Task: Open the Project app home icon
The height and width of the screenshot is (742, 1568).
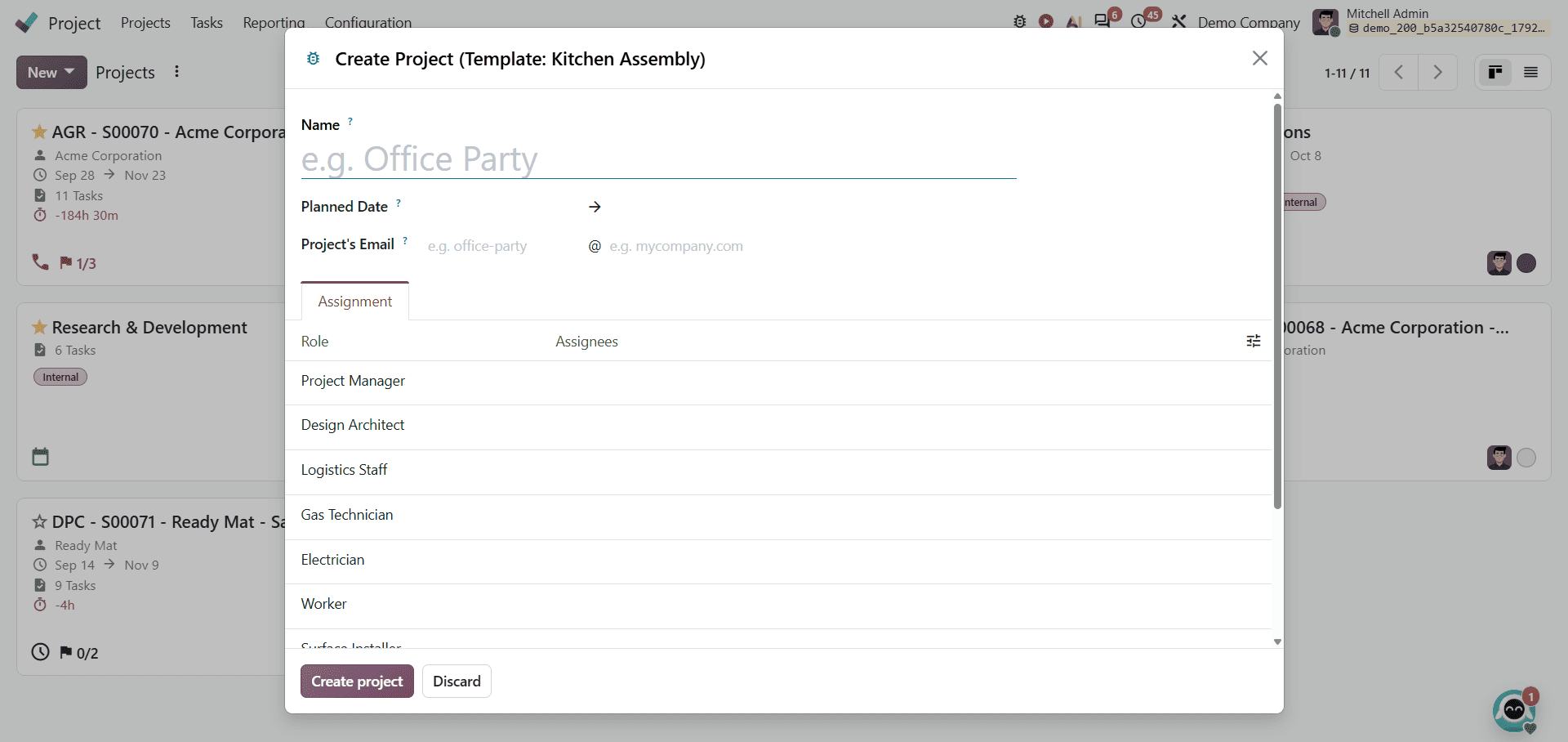Action: 27,22
